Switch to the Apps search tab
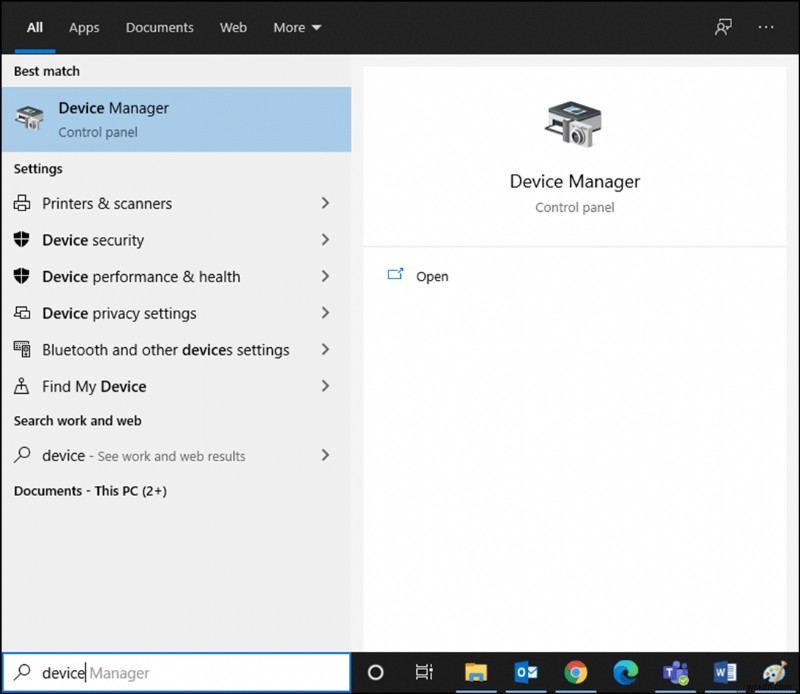The width and height of the screenshot is (800, 694). click(84, 27)
